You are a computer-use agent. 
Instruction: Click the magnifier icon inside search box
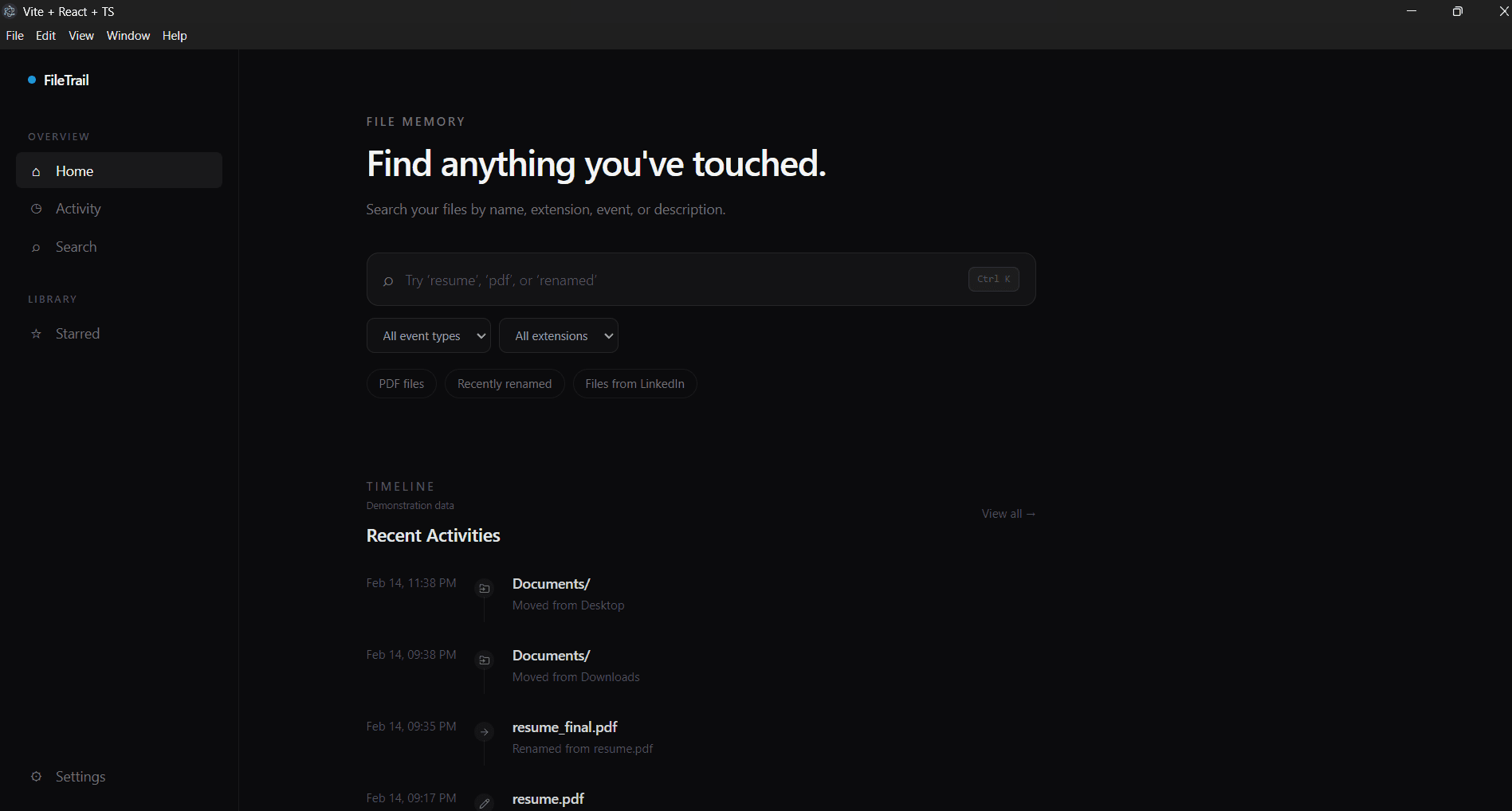point(388,281)
